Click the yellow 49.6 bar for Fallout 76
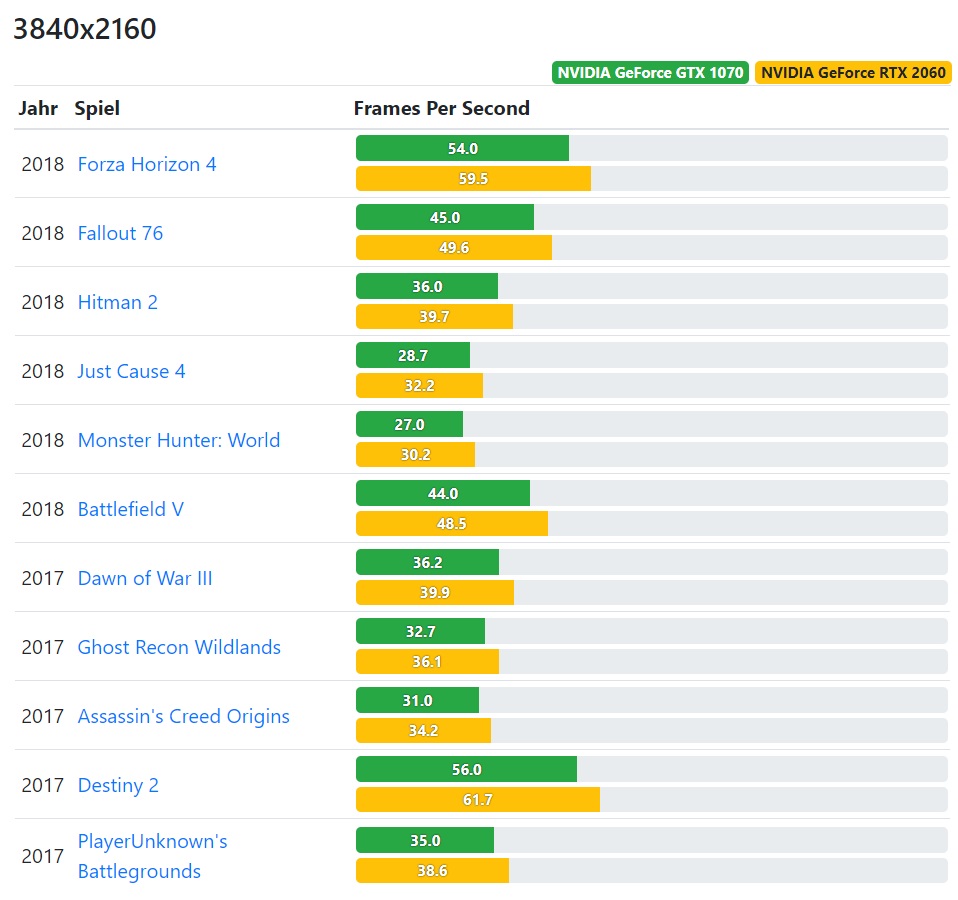958x900 pixels. pyautogui.click(x=454, y=247)
